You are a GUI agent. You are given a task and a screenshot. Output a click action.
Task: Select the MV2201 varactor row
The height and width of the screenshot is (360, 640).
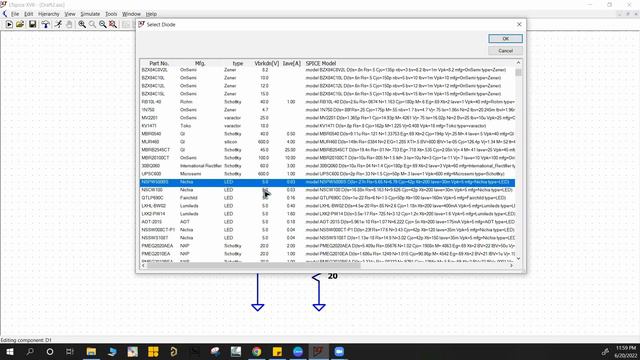[327, 118]
